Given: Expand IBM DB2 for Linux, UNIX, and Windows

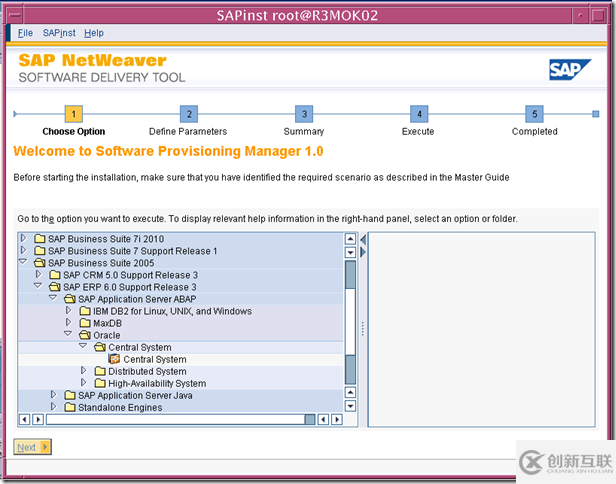Looking at the screenshot, I should [x=69, y=310].
